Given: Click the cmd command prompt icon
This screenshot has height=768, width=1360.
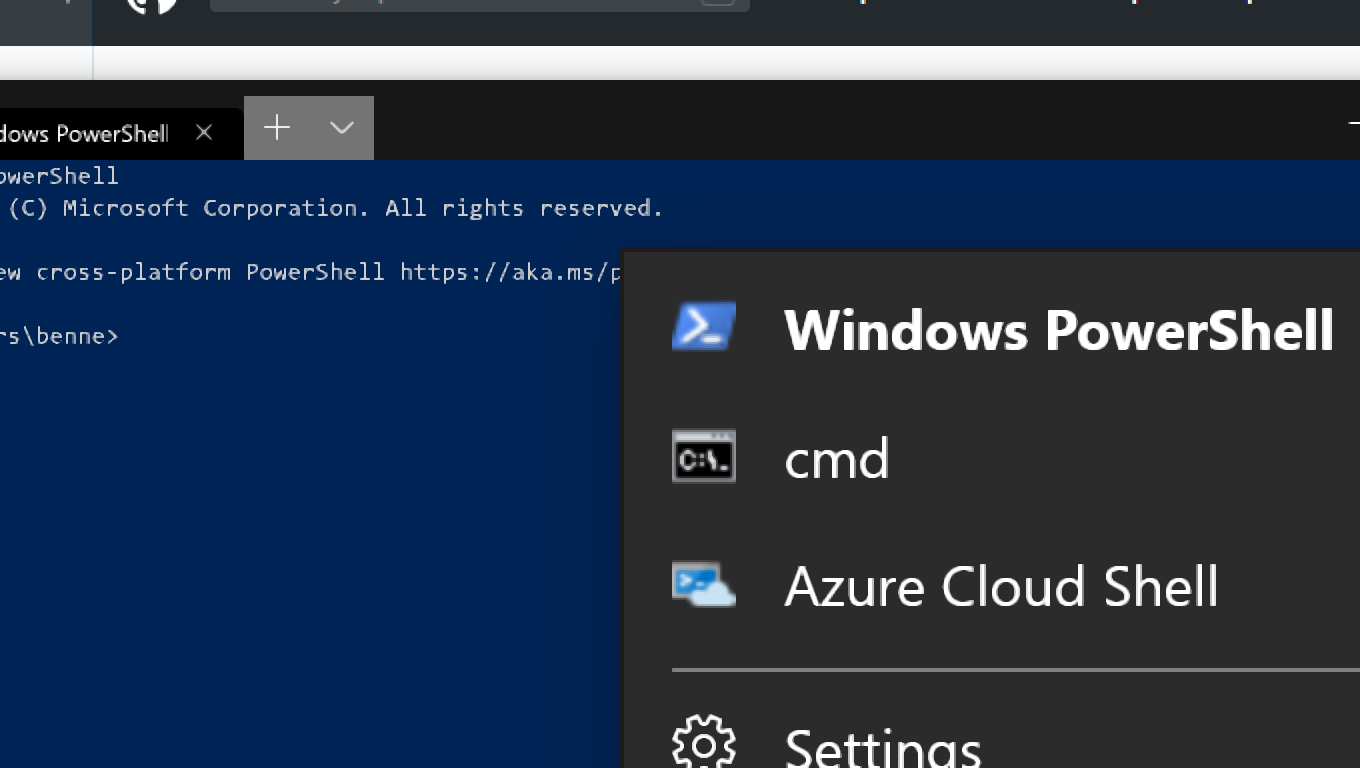Looking at the screenshot, I should click(703, 457).
